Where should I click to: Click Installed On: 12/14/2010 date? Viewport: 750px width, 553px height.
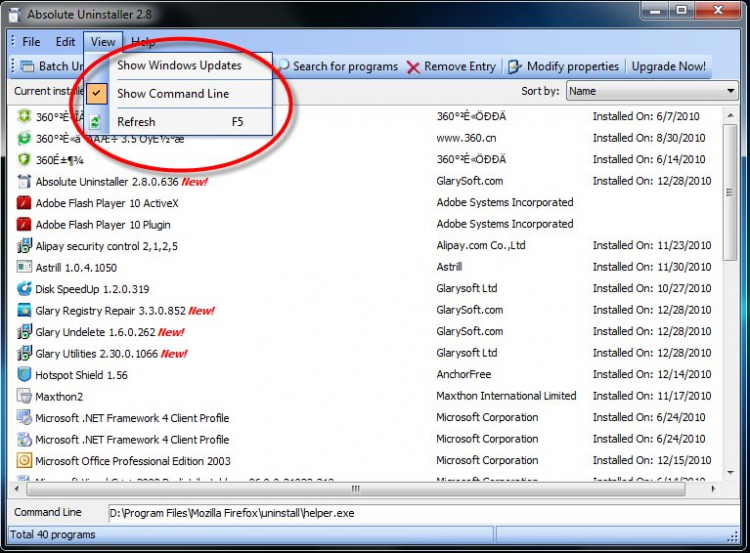pyautogui.click(x=652, y=374)
